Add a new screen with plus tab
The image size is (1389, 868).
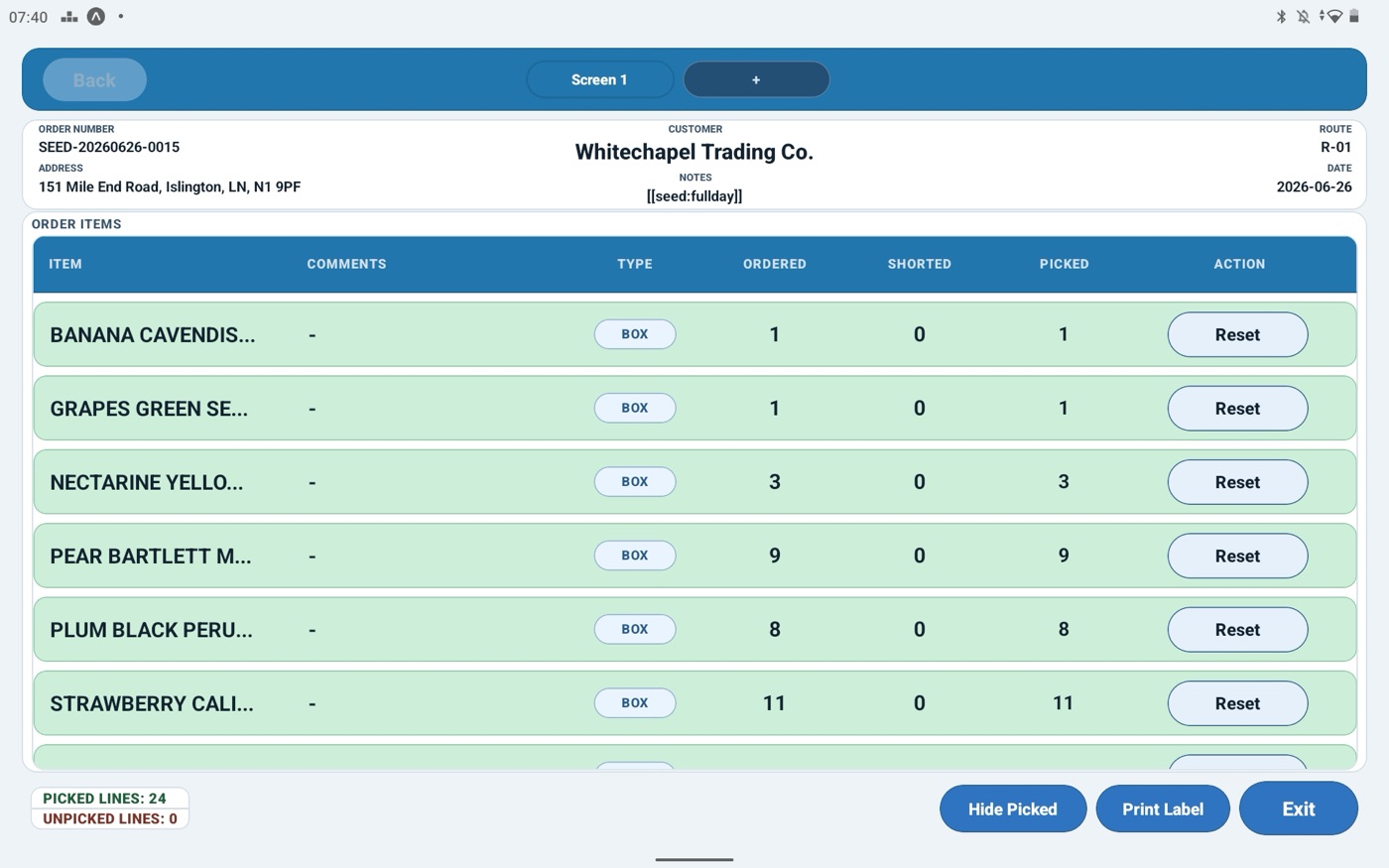(x=756, y=79)
